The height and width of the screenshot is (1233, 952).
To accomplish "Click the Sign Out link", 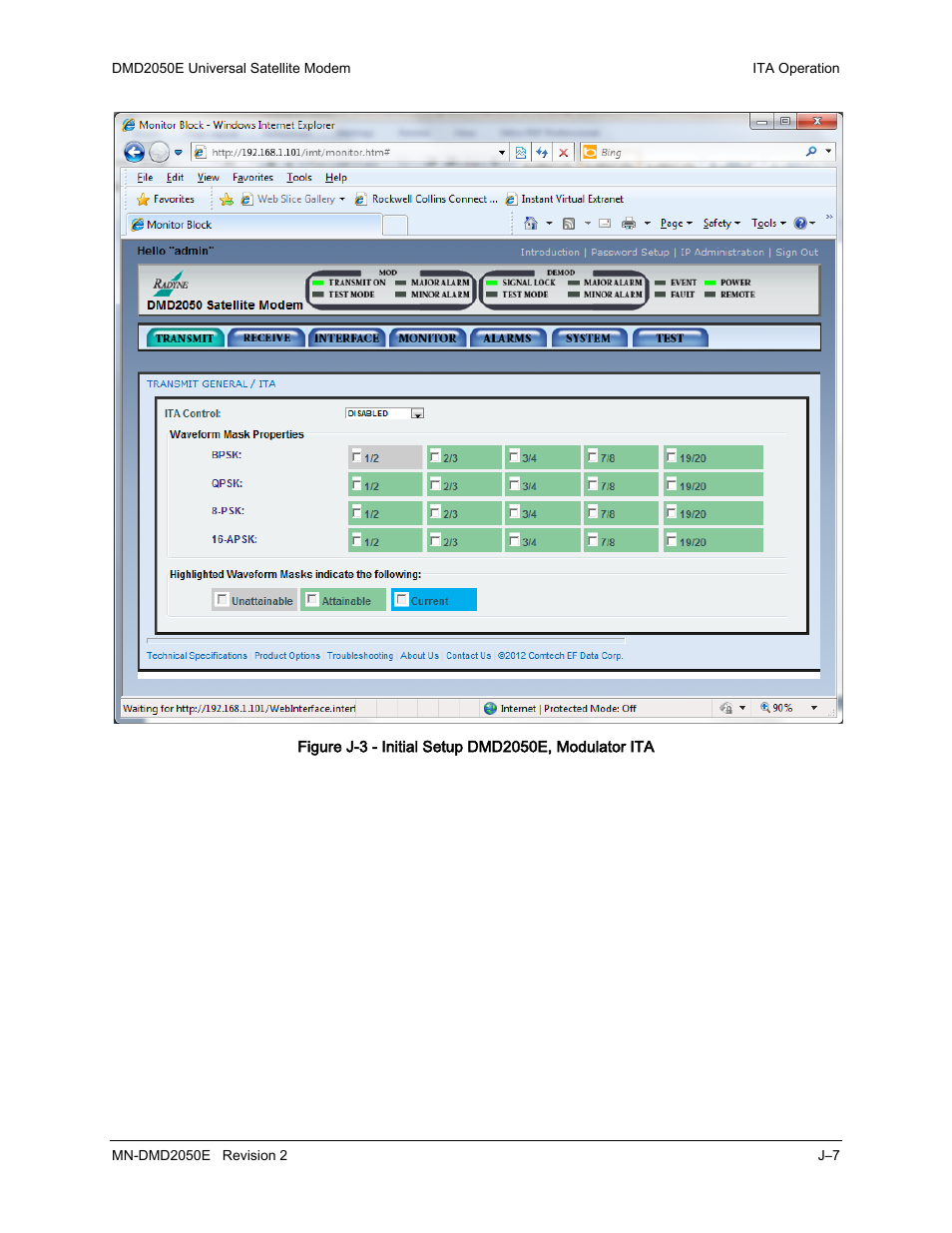I will tap(796, 253).
